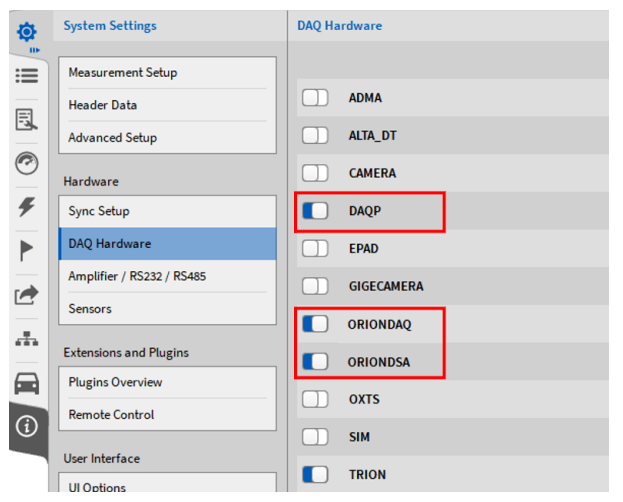The height and width of the screenshot is (502, 623).
Task: Open the network hierarchy sidebar icon
Action: [27, 338]
